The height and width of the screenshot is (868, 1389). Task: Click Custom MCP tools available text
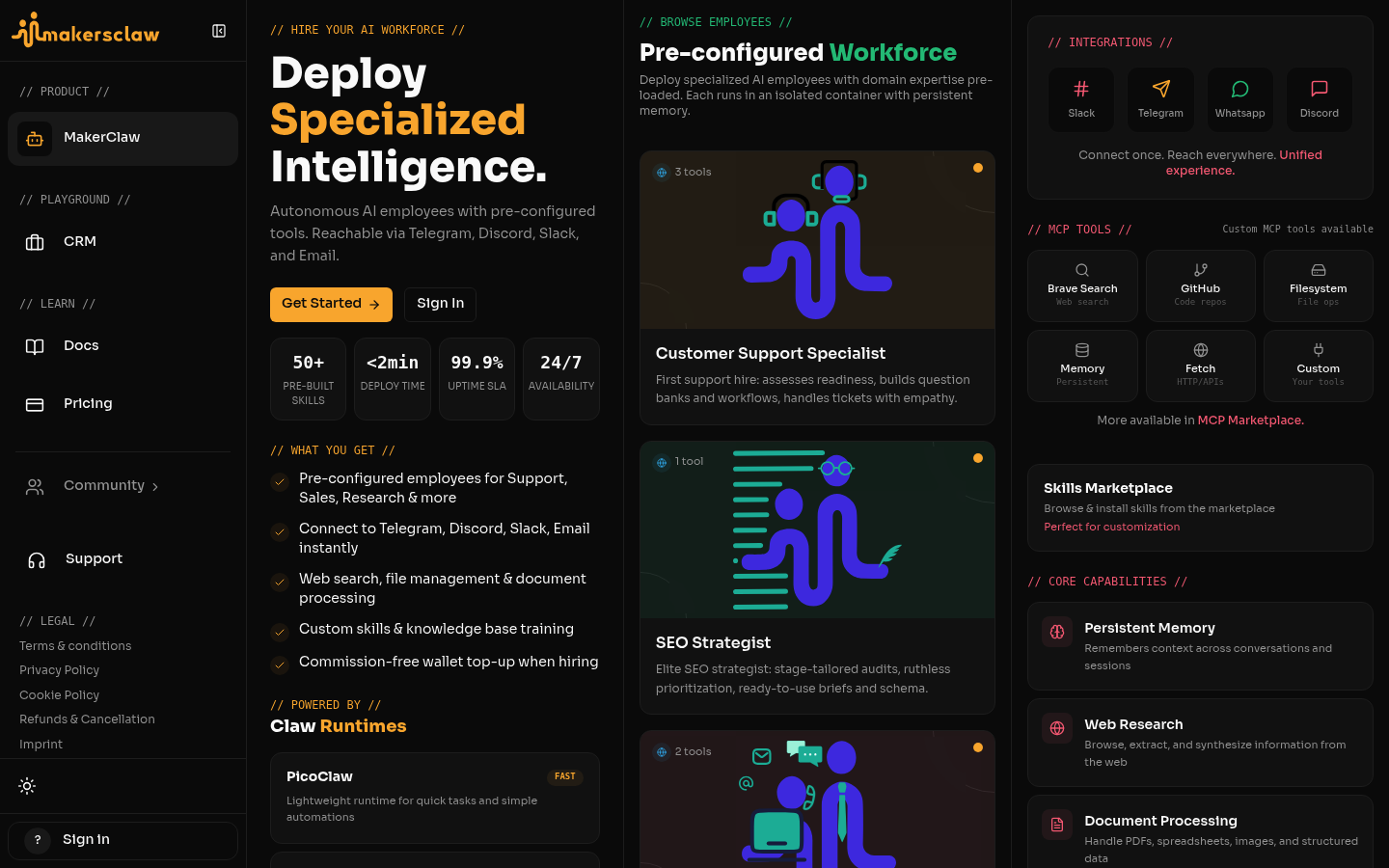click(x=1297, y=230)
